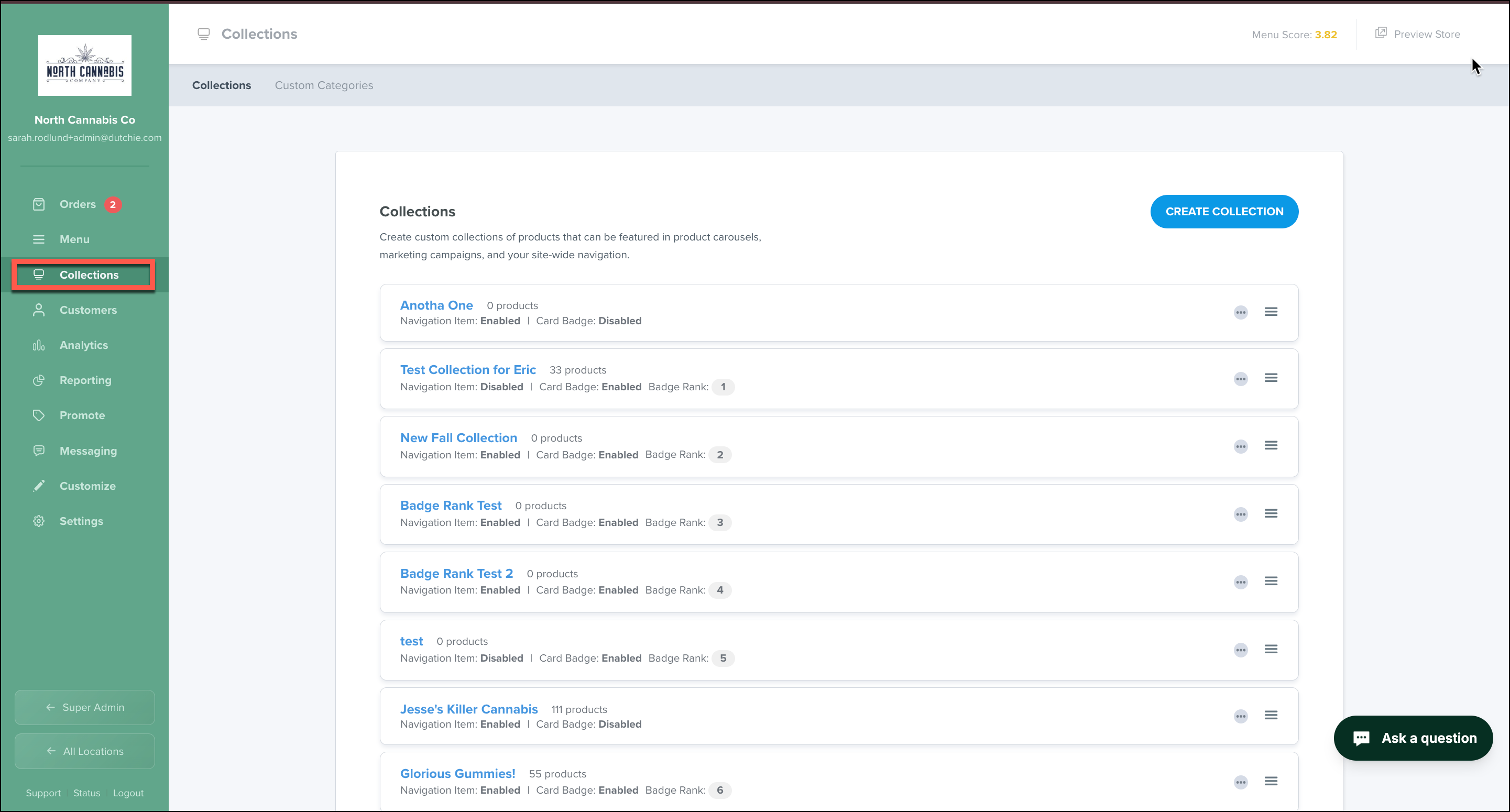The width and height of the screenshot is (1510, 812).
Task: Click drag handle for Test Collection for Eric
Action: click(x=1271, y=378)
